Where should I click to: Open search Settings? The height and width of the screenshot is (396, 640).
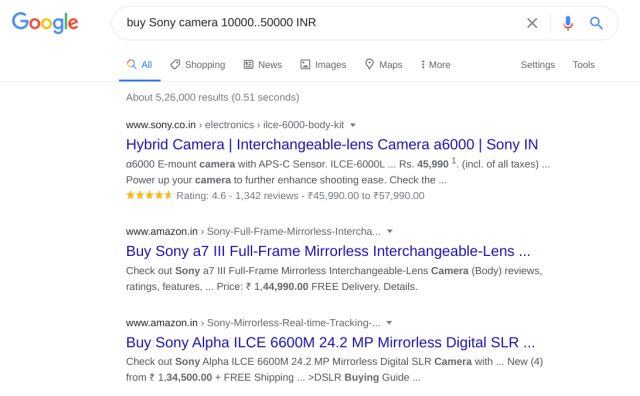[x=538, y=65]
